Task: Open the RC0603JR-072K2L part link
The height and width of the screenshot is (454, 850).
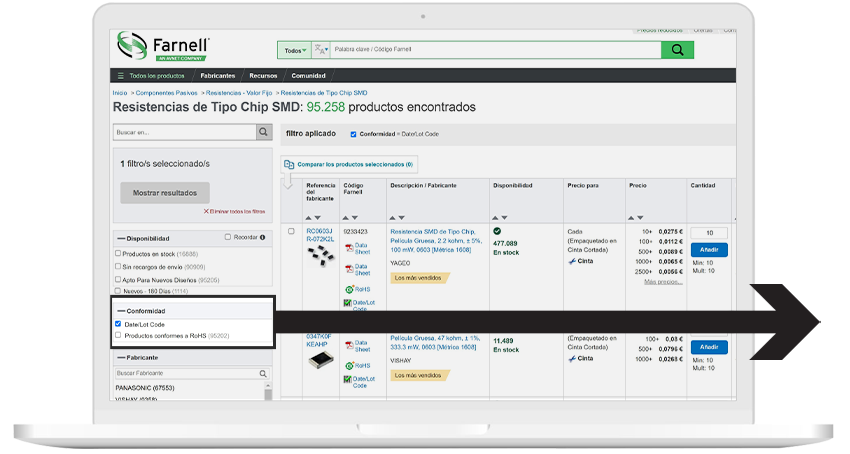Action: 320,235
